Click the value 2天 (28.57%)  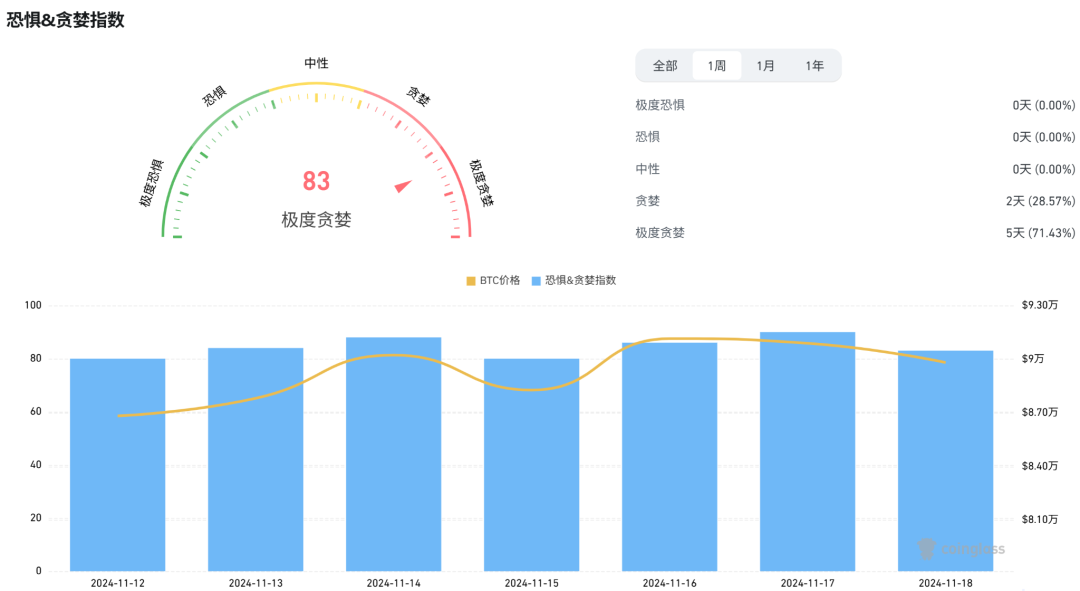[x=1040, y=201]
